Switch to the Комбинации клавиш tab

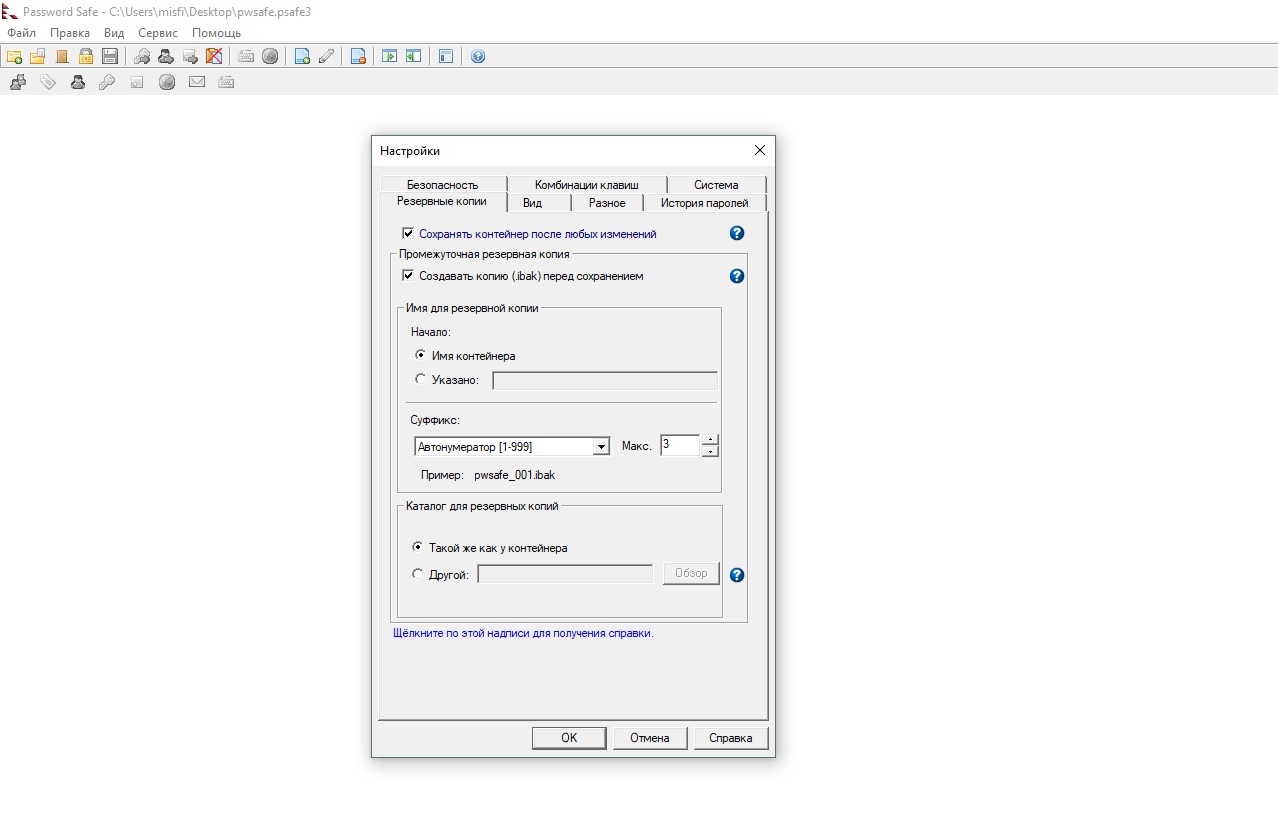point(586,185)
